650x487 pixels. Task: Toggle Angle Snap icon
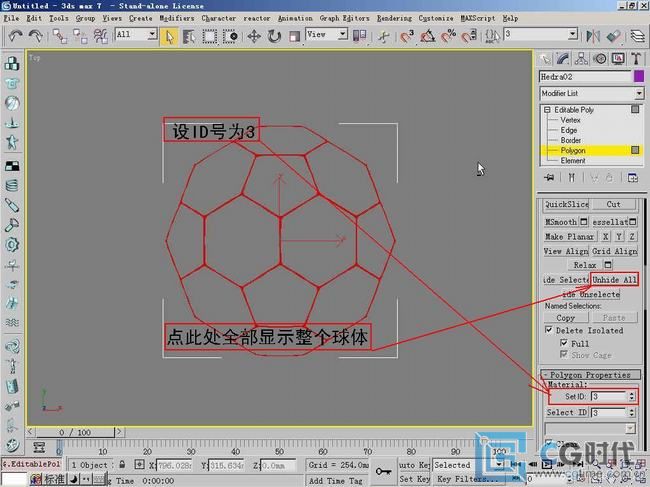click(427, 36)
